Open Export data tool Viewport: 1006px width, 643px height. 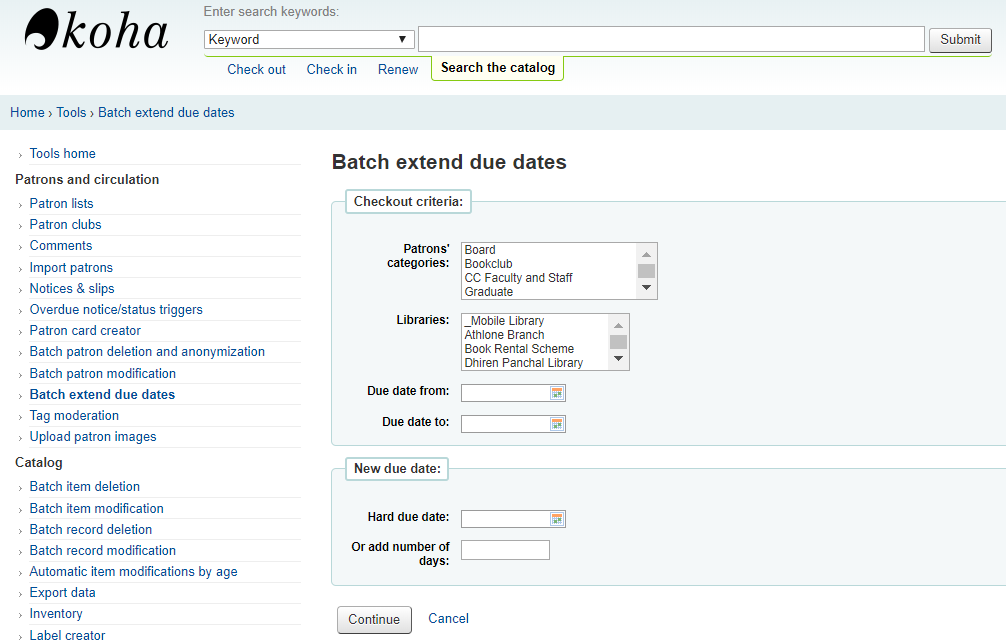pos(62,593)
